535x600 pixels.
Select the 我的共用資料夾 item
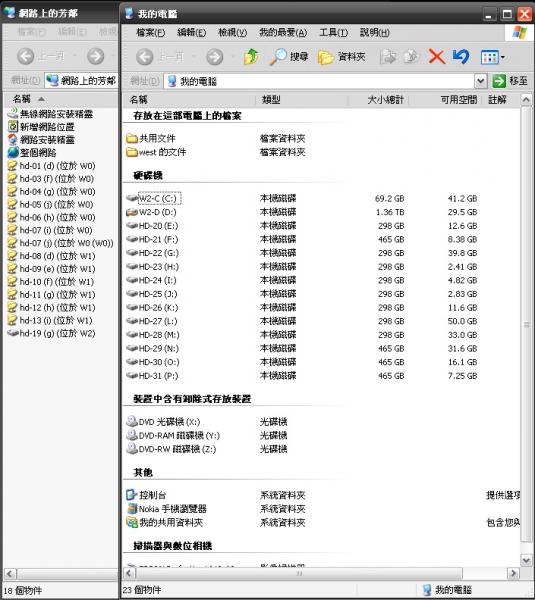point(165,523)
